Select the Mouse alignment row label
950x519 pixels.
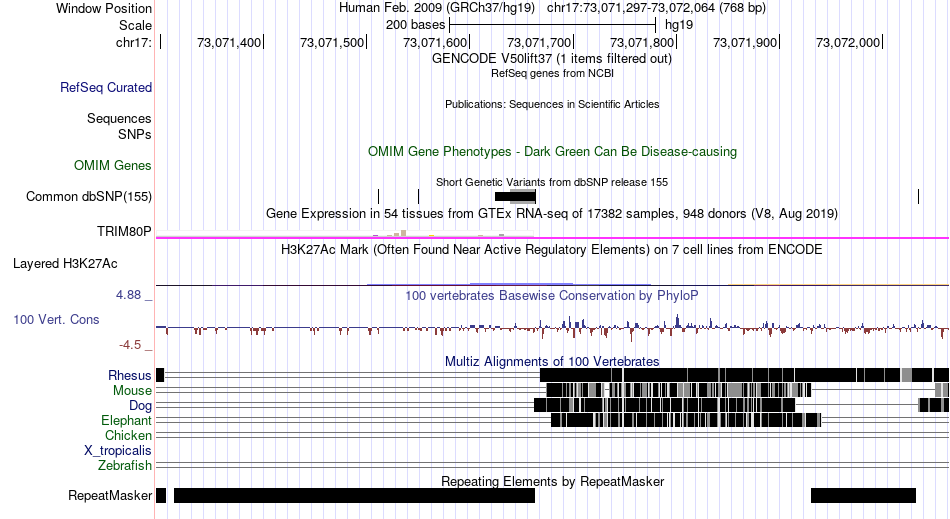[x=132, y=391]
